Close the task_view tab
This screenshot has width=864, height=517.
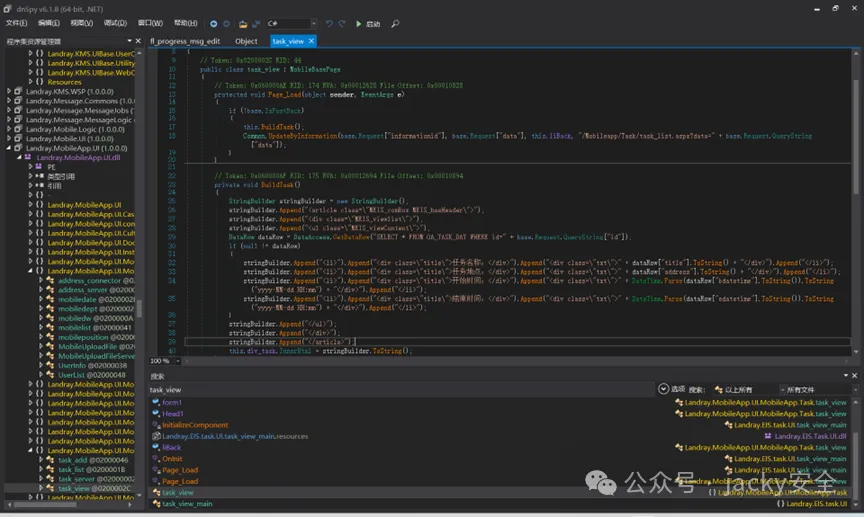(311, 41)
